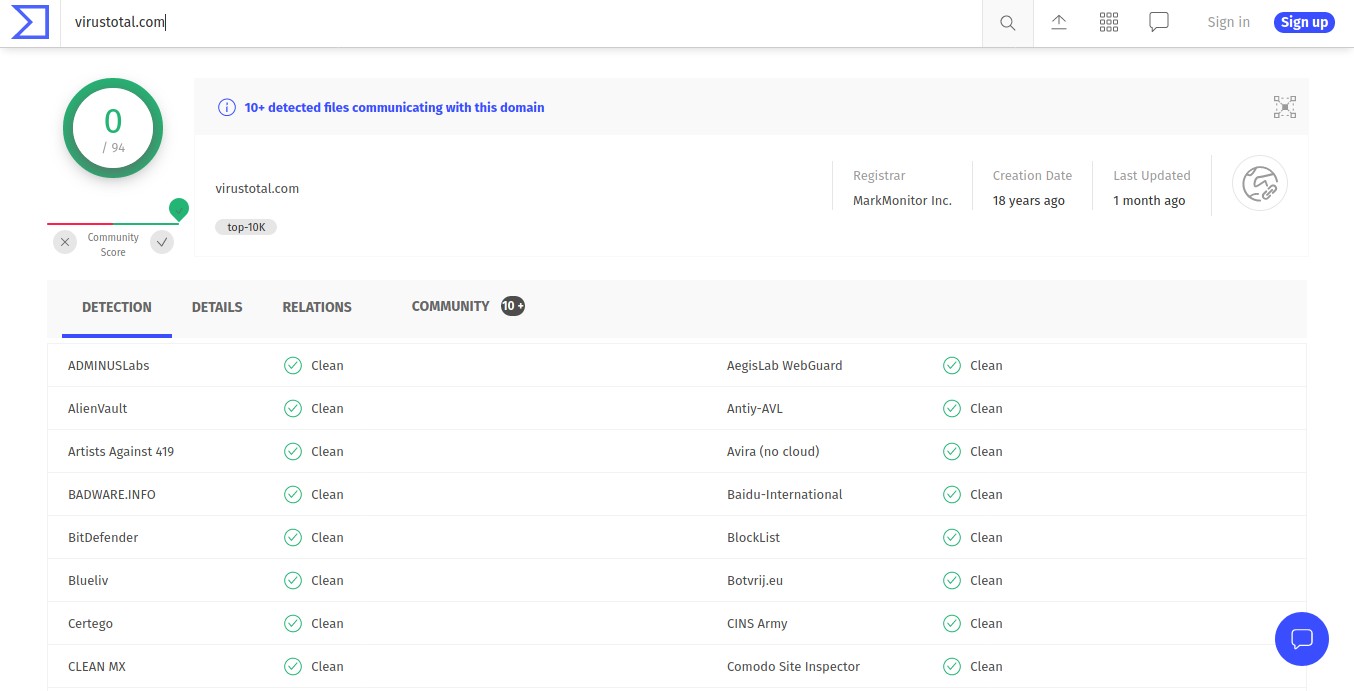This screenshot has height=691, width=1354.
Task: Vote positive with the checkmark community button
Action: coord(162,241)
